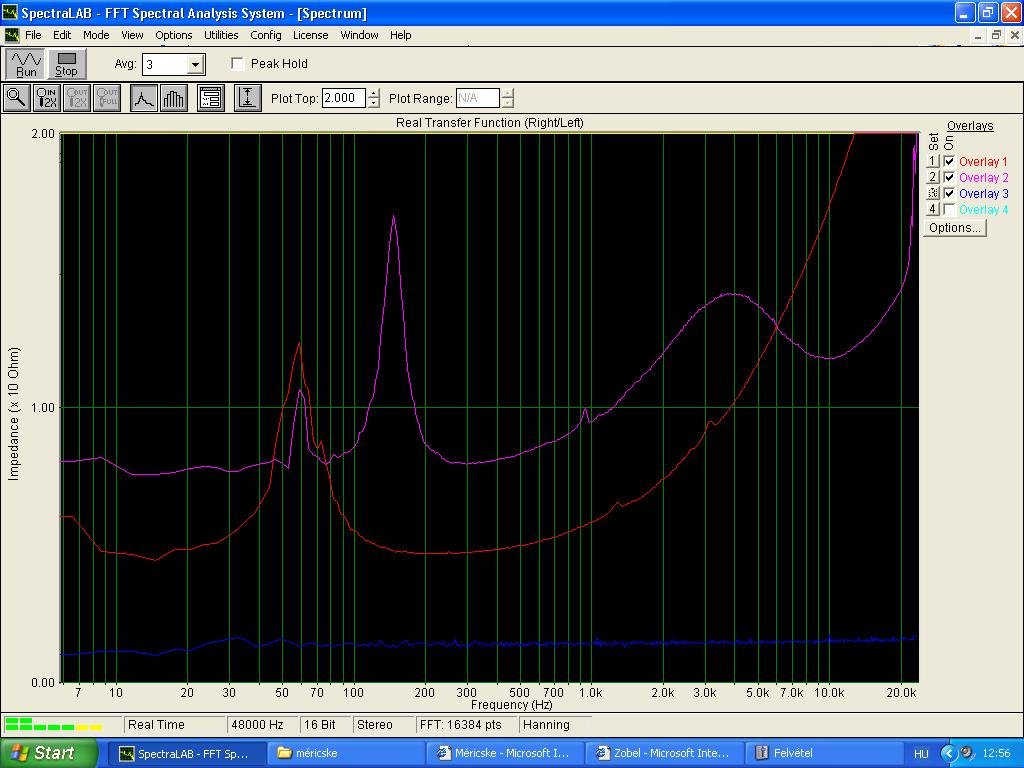Click the 16 Bit status field
Screen dimensions: 1024x768
(x=324, y=725)
